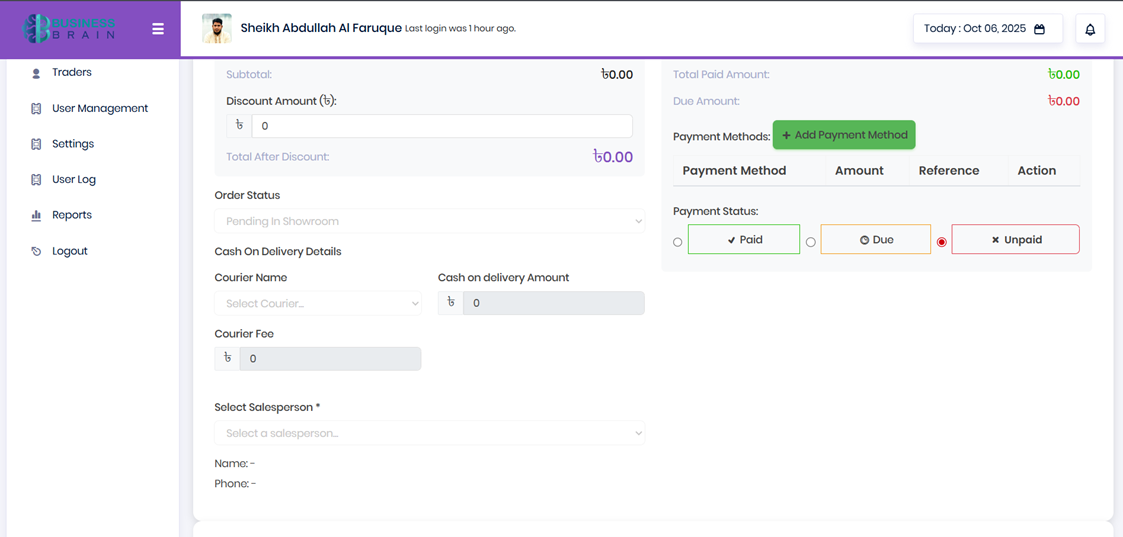Click the user profile avatar picture
Image resolution: width=1123 pixels, height=537 pixels.
[216, 29]
